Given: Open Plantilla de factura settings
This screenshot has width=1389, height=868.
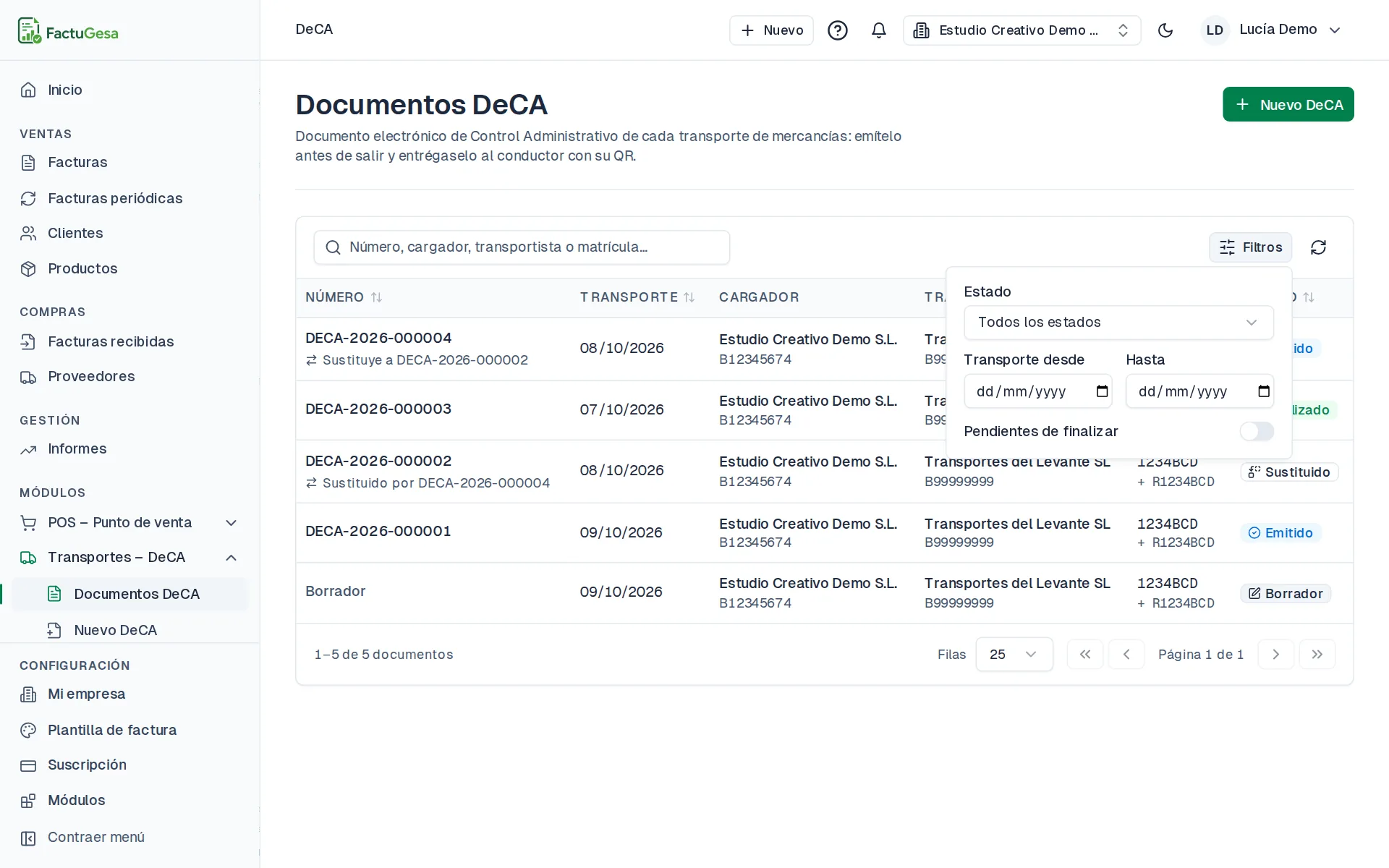Looking at the screenshot, I should click(130, 731).
